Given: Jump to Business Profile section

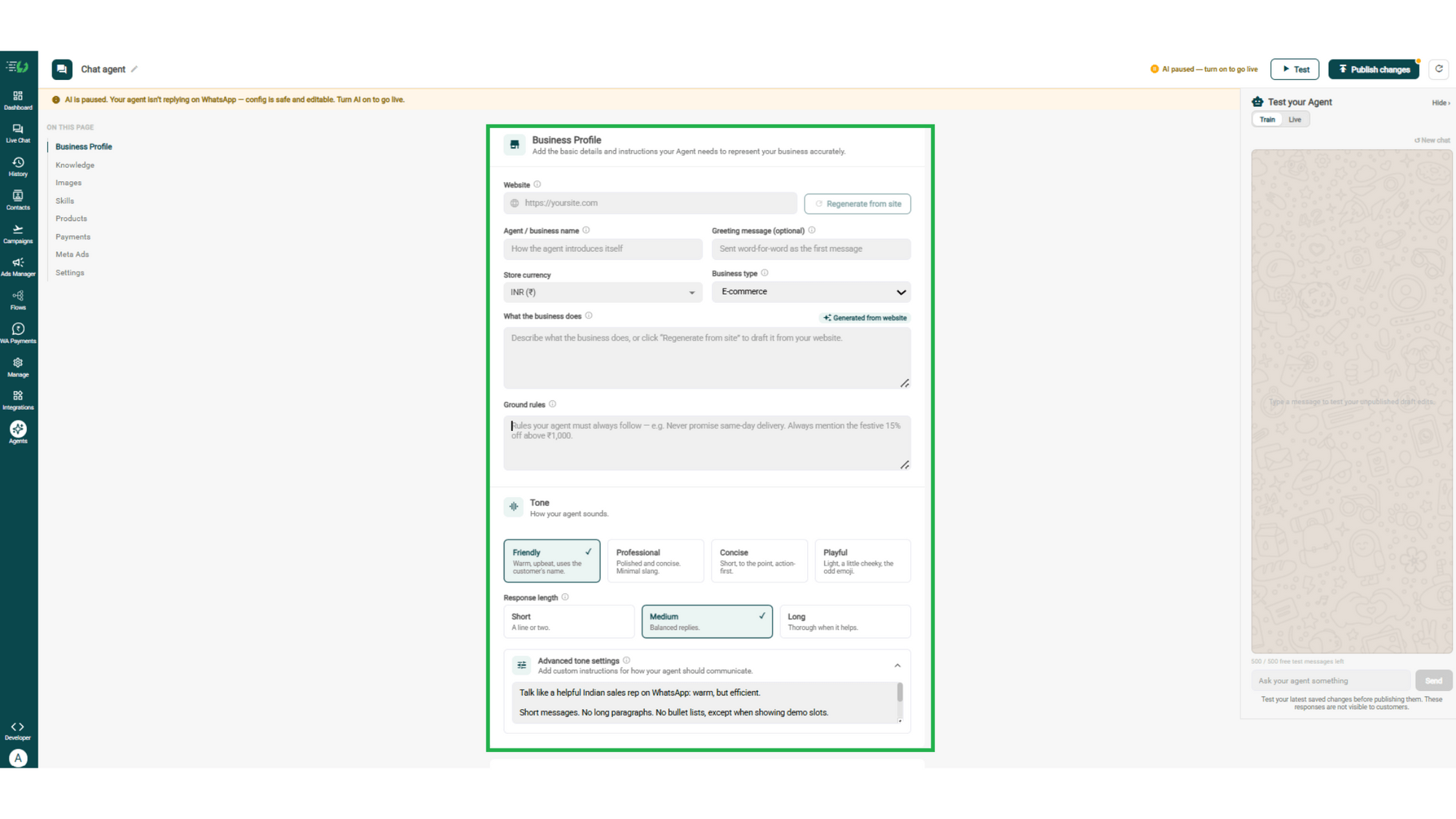Looking at the screenshot, I should (84, 147).
